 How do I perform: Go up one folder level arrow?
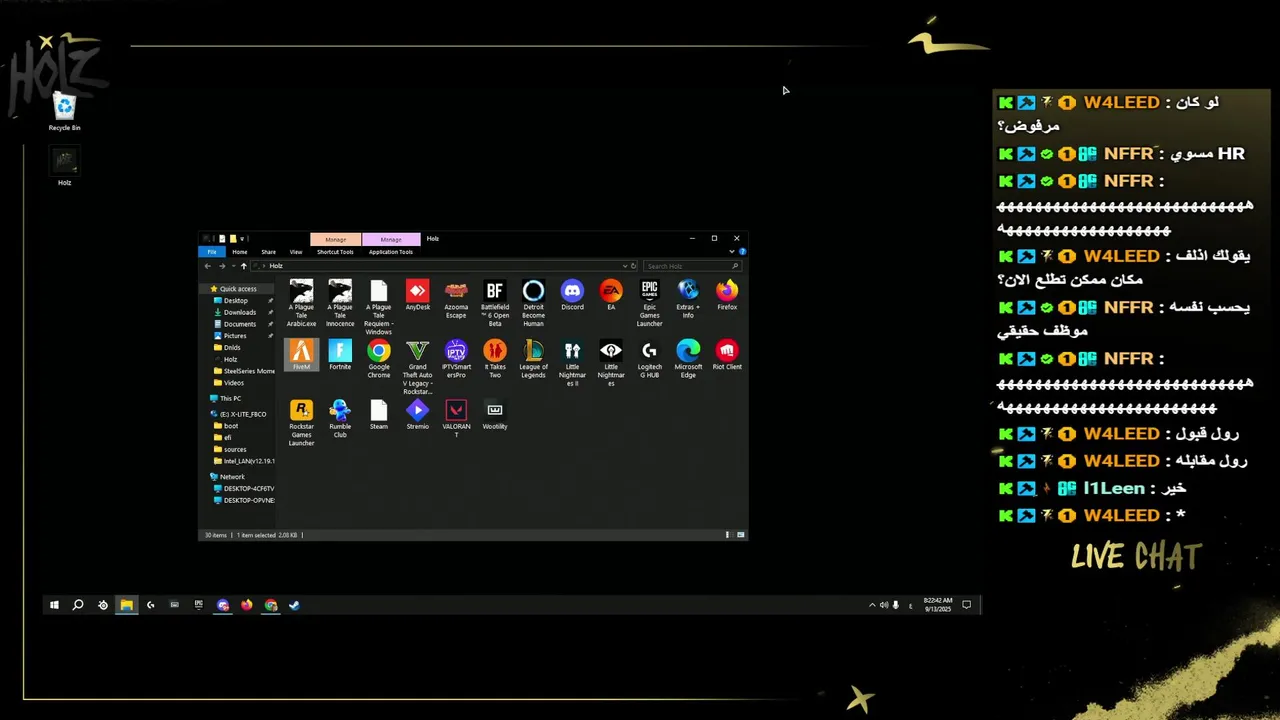243,266
